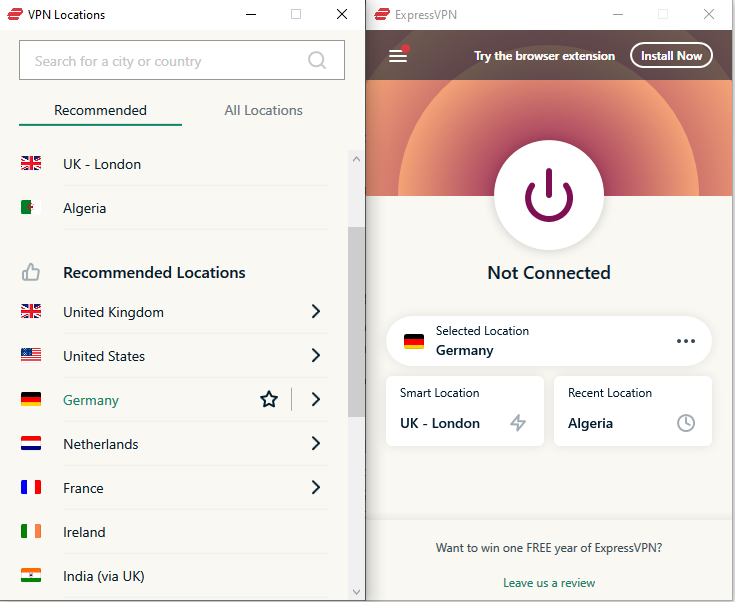Open the Leave us a review link
Screen dimensions: 735x602
click(x=549, y=583)
